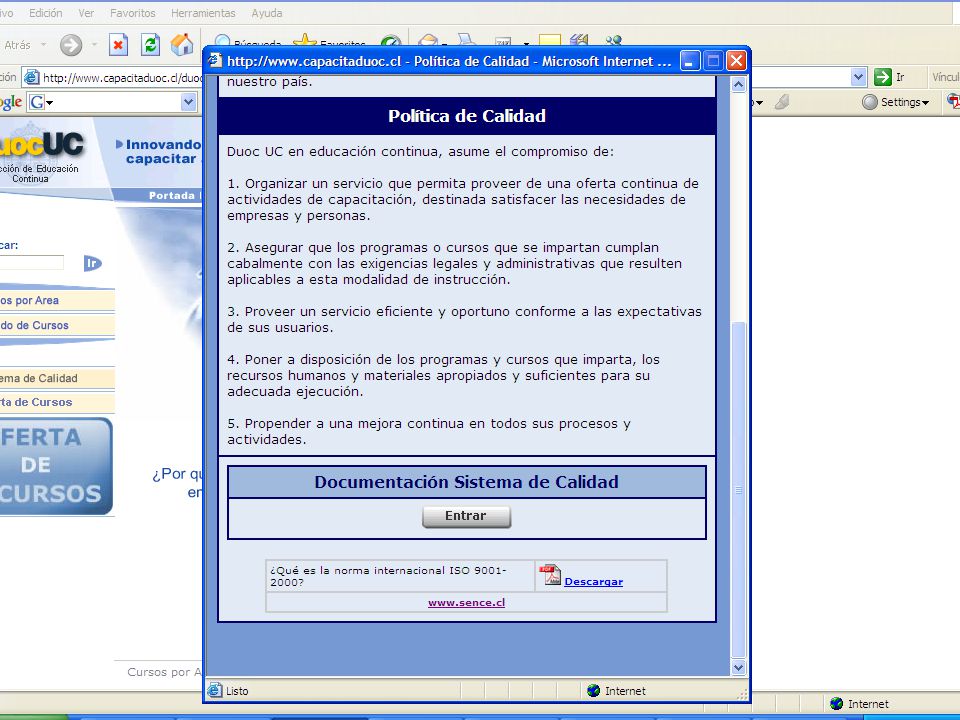Open the Ayuda menu
This screenshot has width=960, height=720.
[x=267, y=13]
